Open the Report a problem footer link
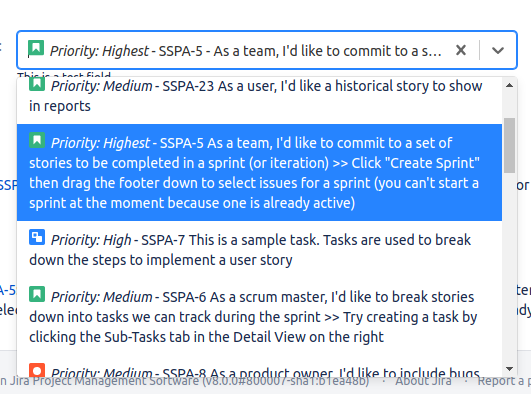This screenshot has height=394, width=531. (x=504, y=381)
